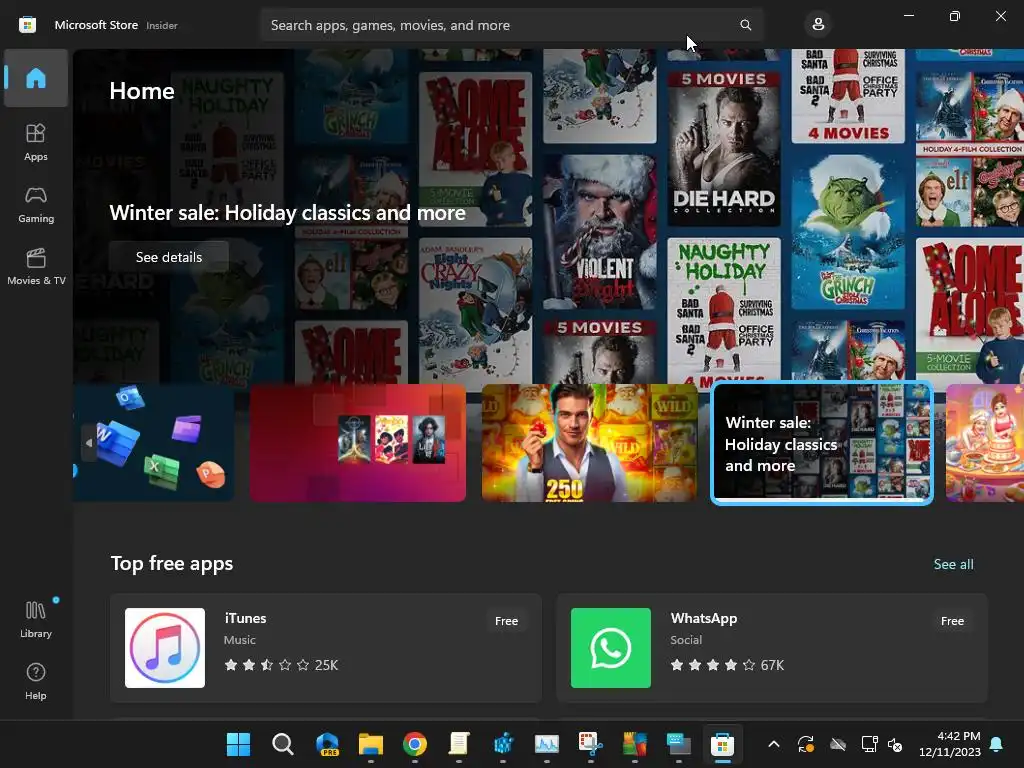
Task: Click the Violent Night movie poster
Action: (600, 232)
